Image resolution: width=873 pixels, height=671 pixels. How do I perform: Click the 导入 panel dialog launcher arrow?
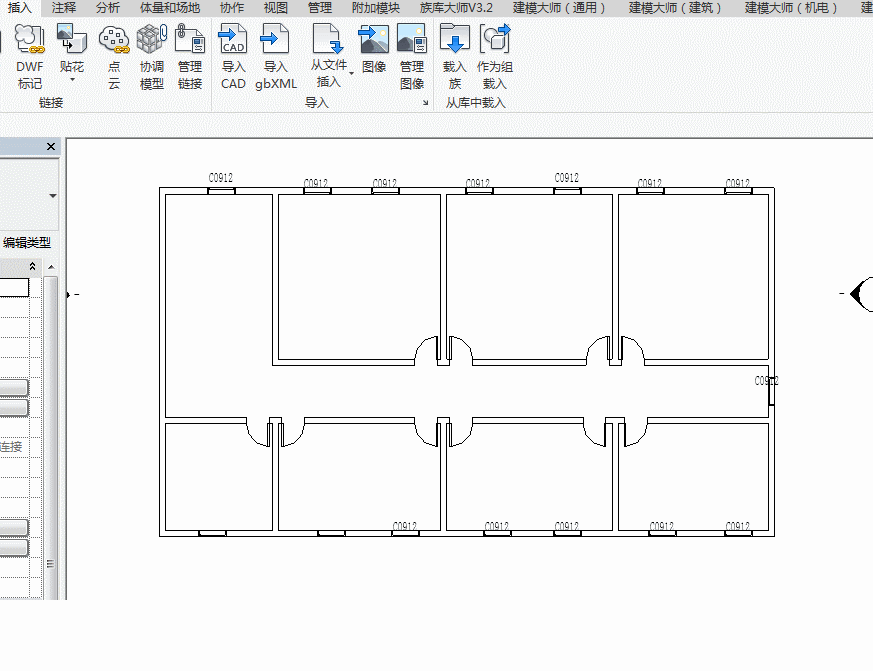coord(425,103)
